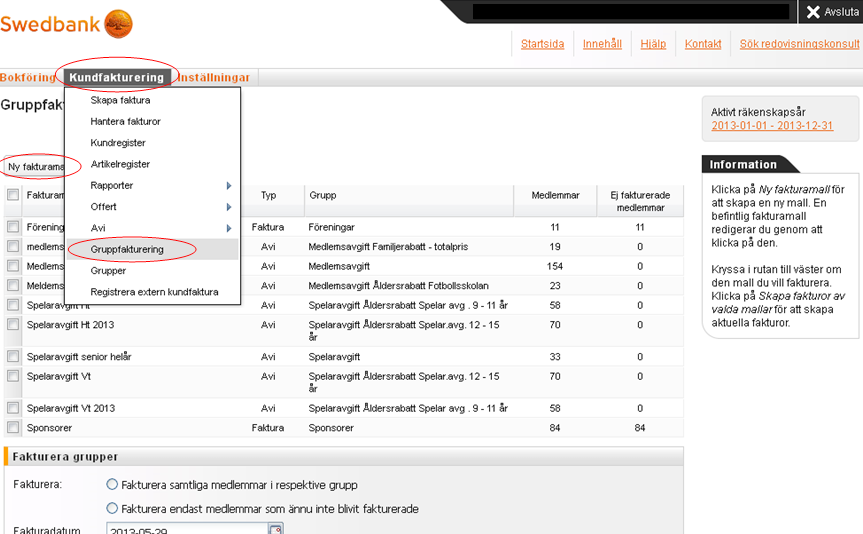Click the Föreningar group cell

pyautogui.click(x=331, y=227)
